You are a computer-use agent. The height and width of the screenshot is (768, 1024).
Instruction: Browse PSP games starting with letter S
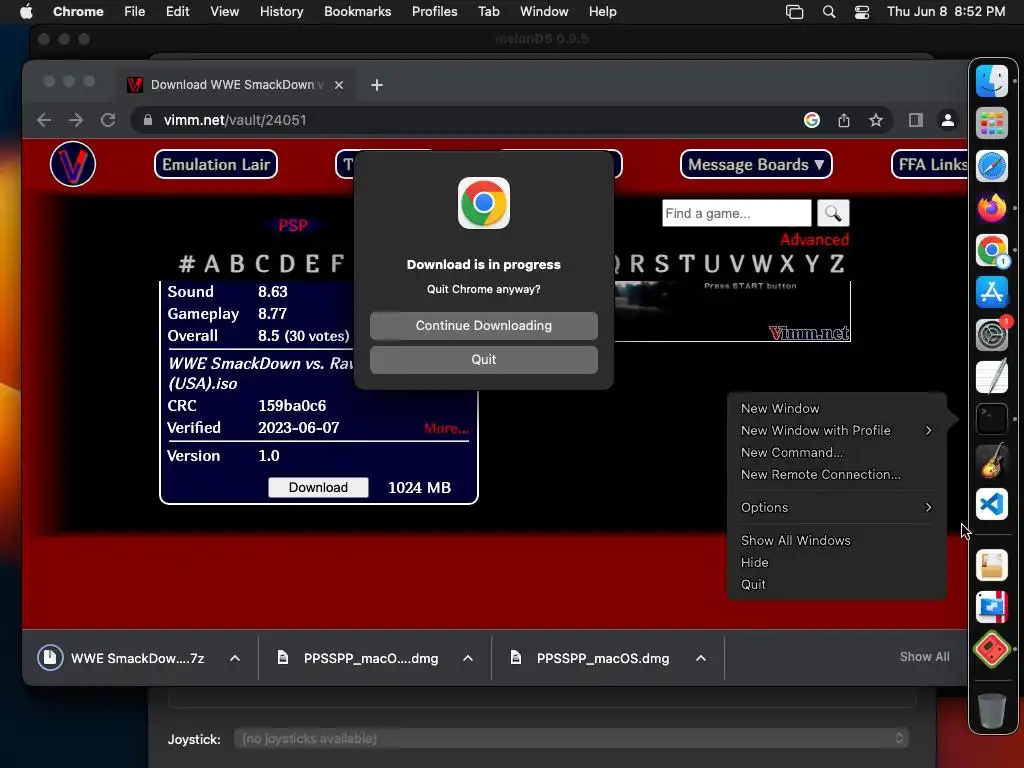[x=662, y=264]
